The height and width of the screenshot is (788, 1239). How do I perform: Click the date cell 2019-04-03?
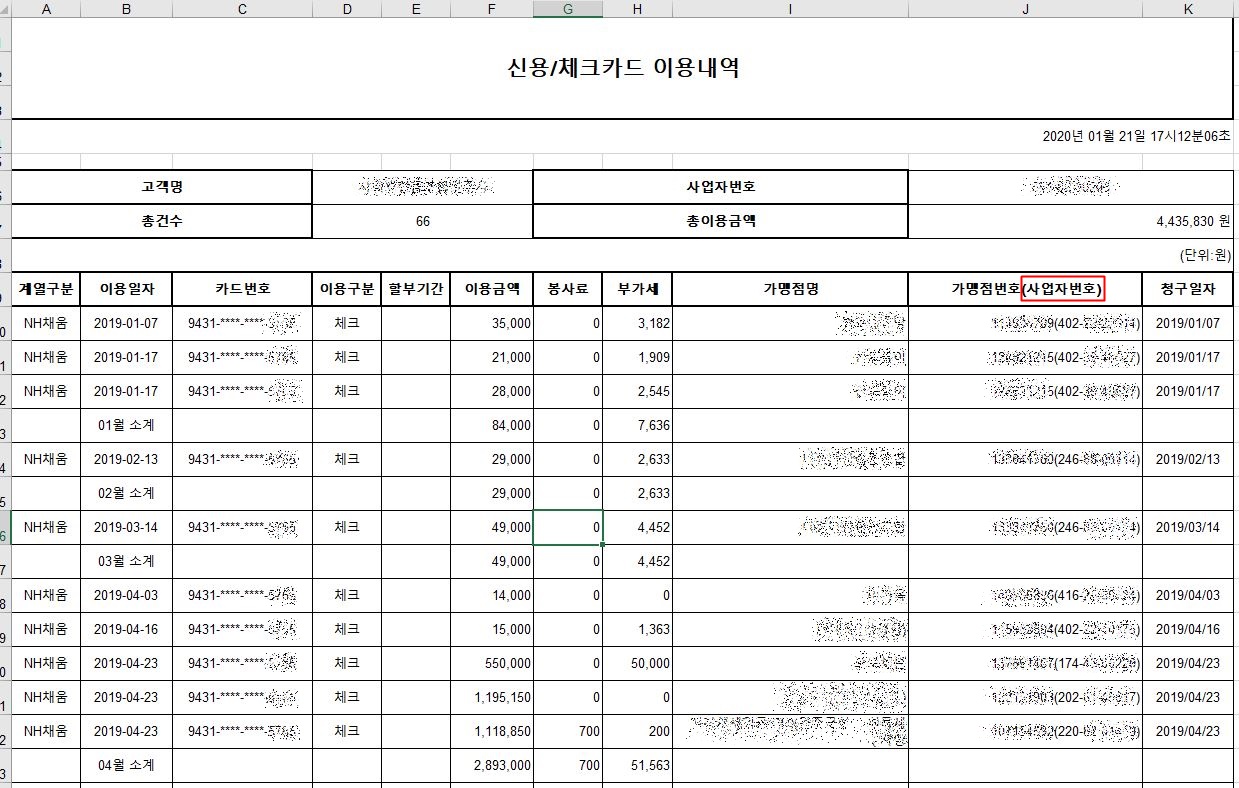click(x=126, y=595)
